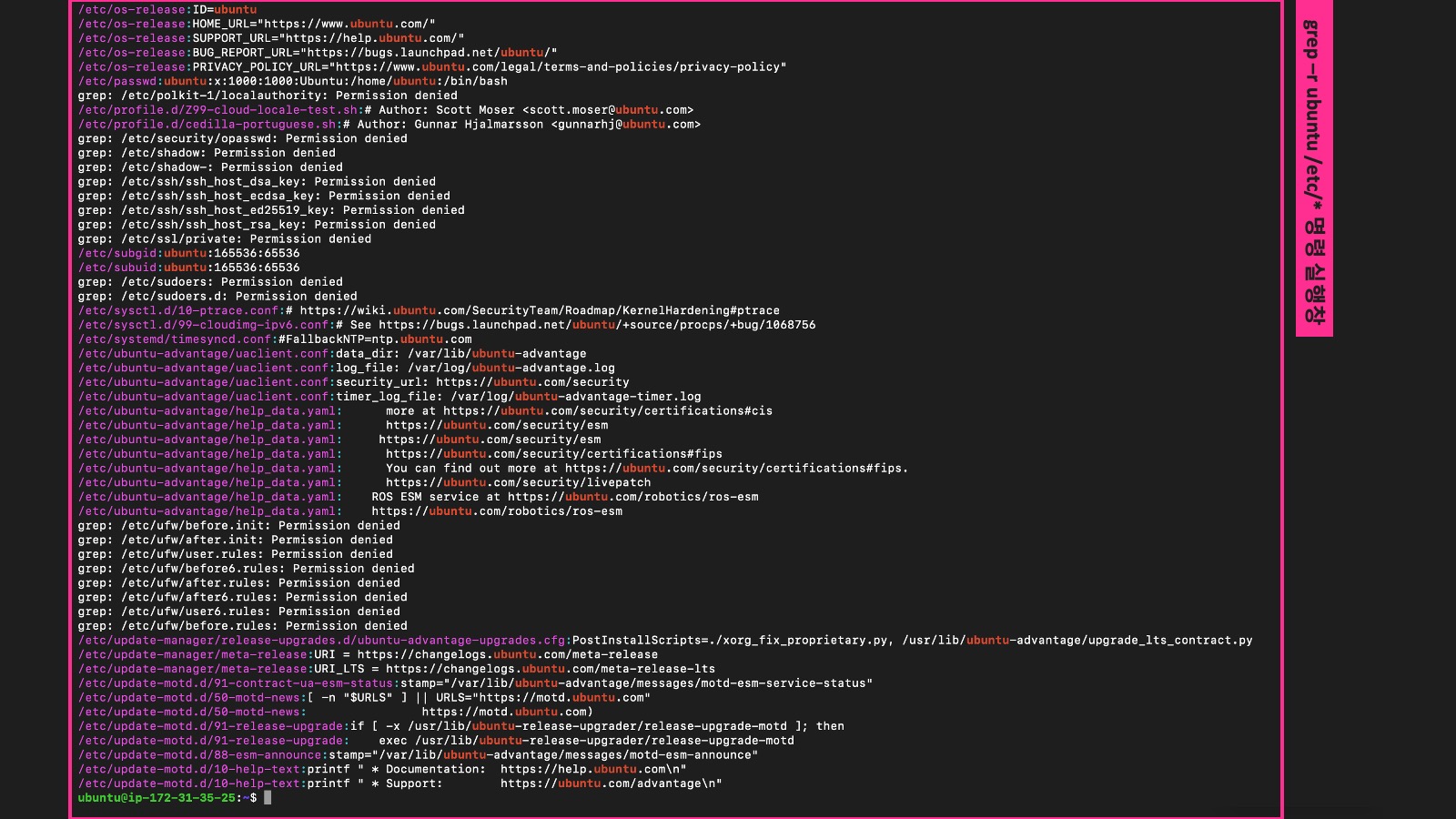Select the /etc/ufw/after.init permission denied line
The image size is (1456, 819).
tap(236, 541)
